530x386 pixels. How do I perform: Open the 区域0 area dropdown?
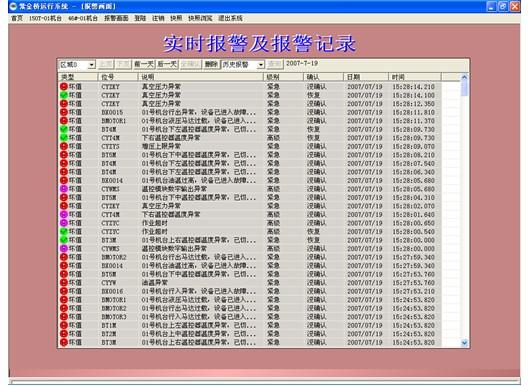pyautogui.click(x=92, y=65)
